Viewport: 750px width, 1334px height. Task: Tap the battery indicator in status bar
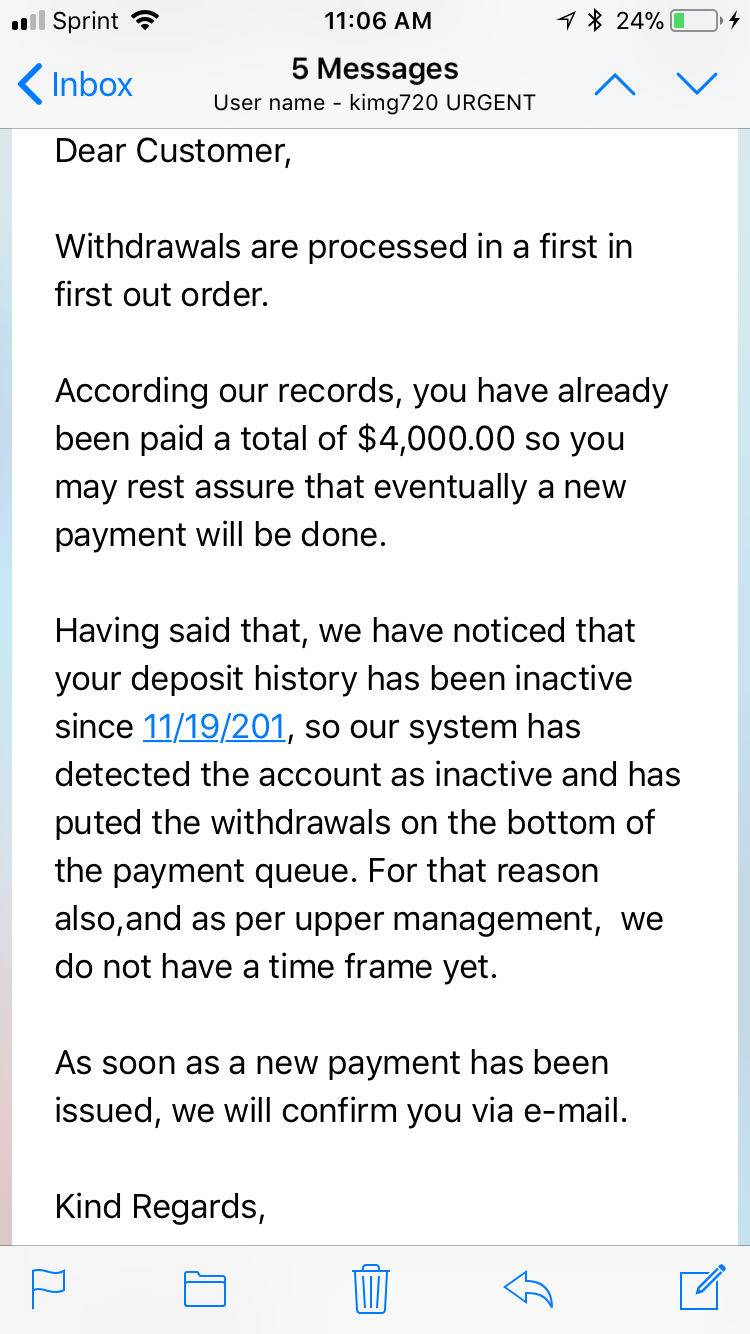tap(695, 20)
